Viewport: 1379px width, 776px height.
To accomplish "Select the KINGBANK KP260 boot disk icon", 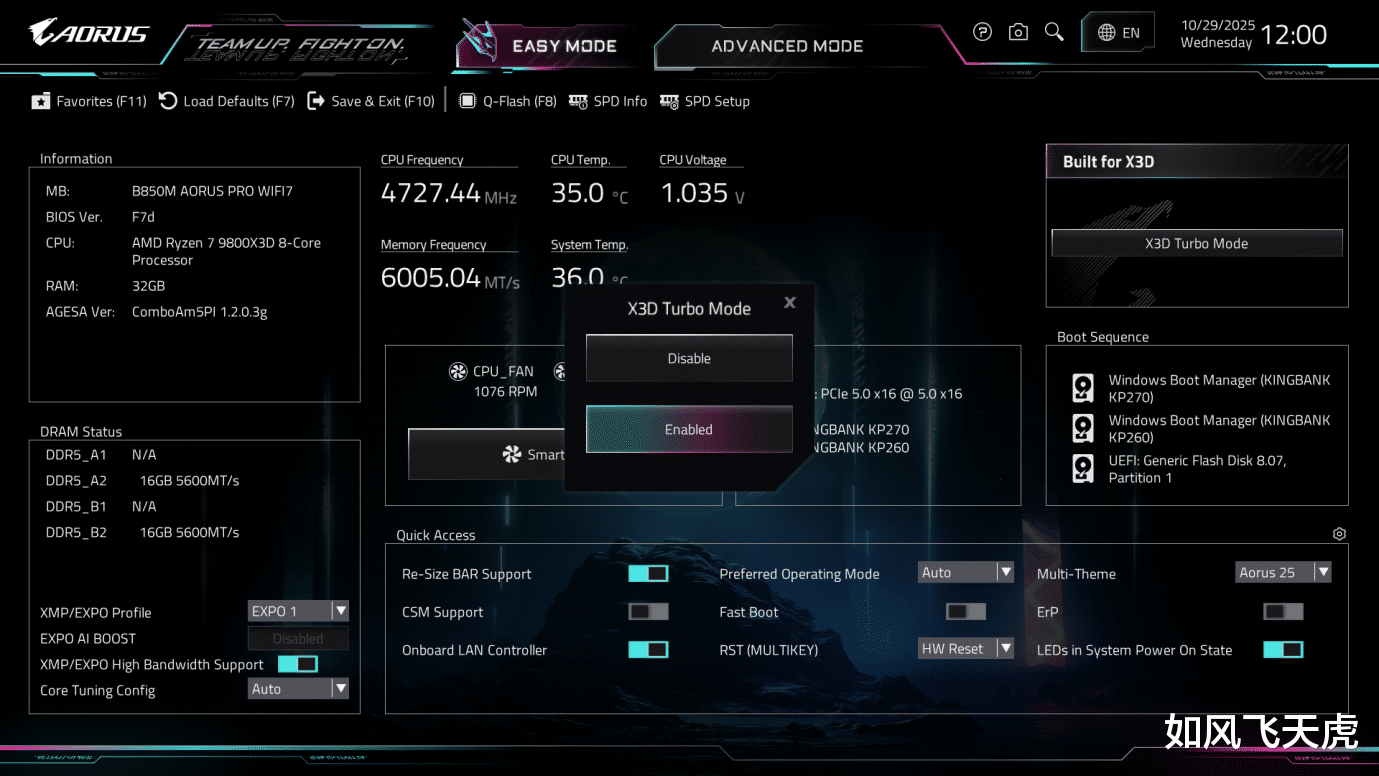I will [1082, 428].
